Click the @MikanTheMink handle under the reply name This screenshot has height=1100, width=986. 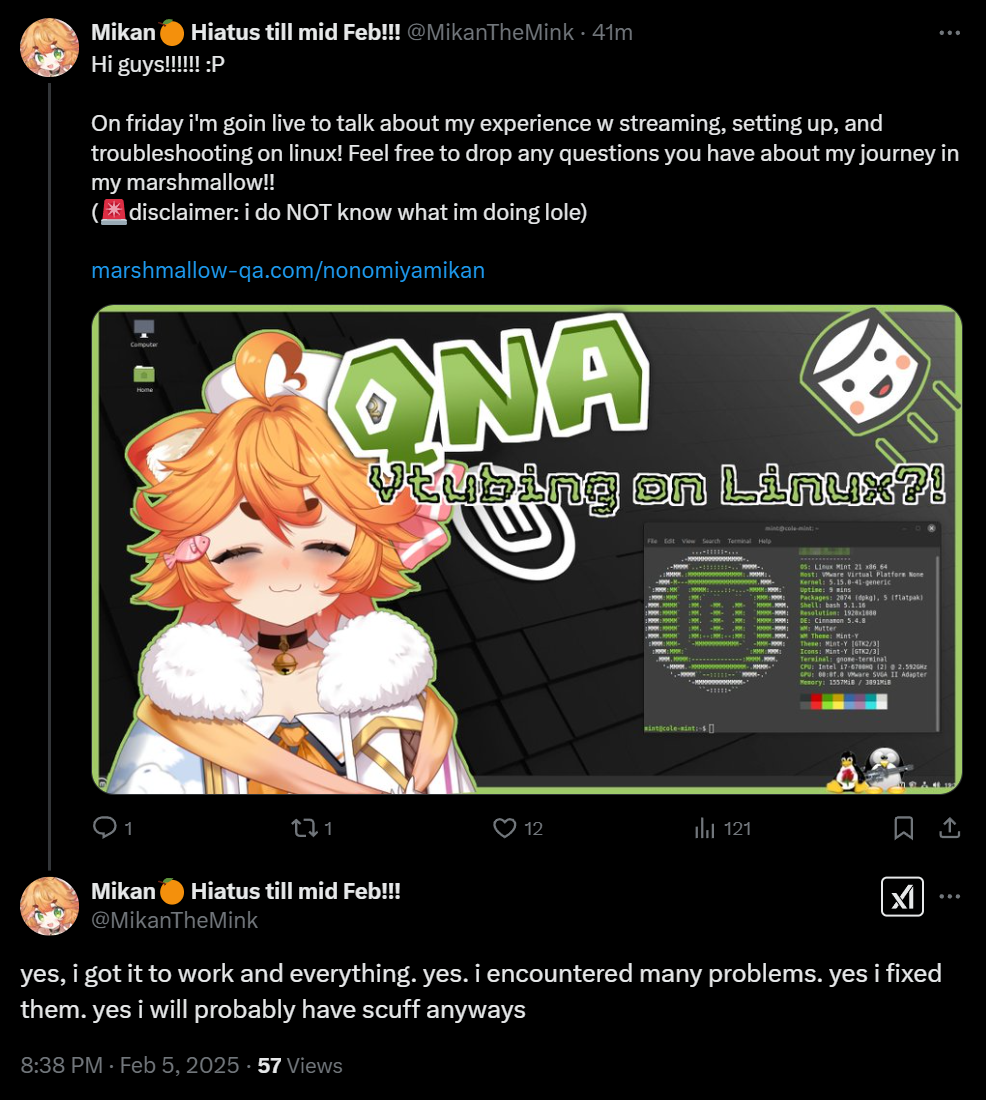tap(174, 920)
